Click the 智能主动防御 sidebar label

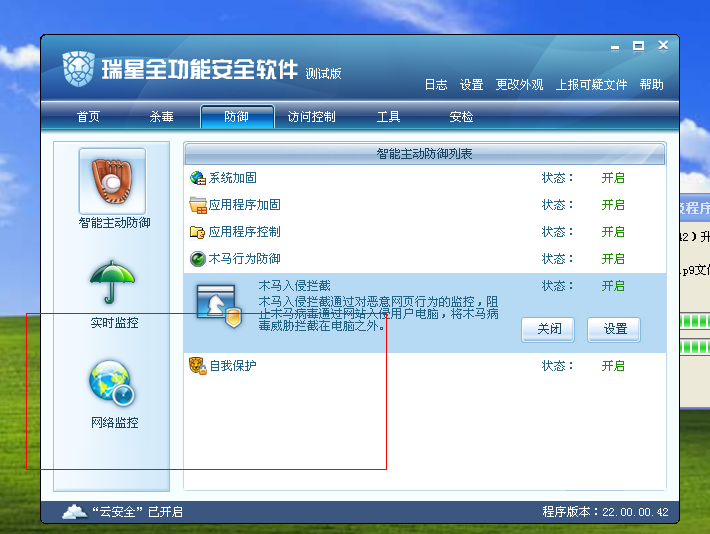114,223
